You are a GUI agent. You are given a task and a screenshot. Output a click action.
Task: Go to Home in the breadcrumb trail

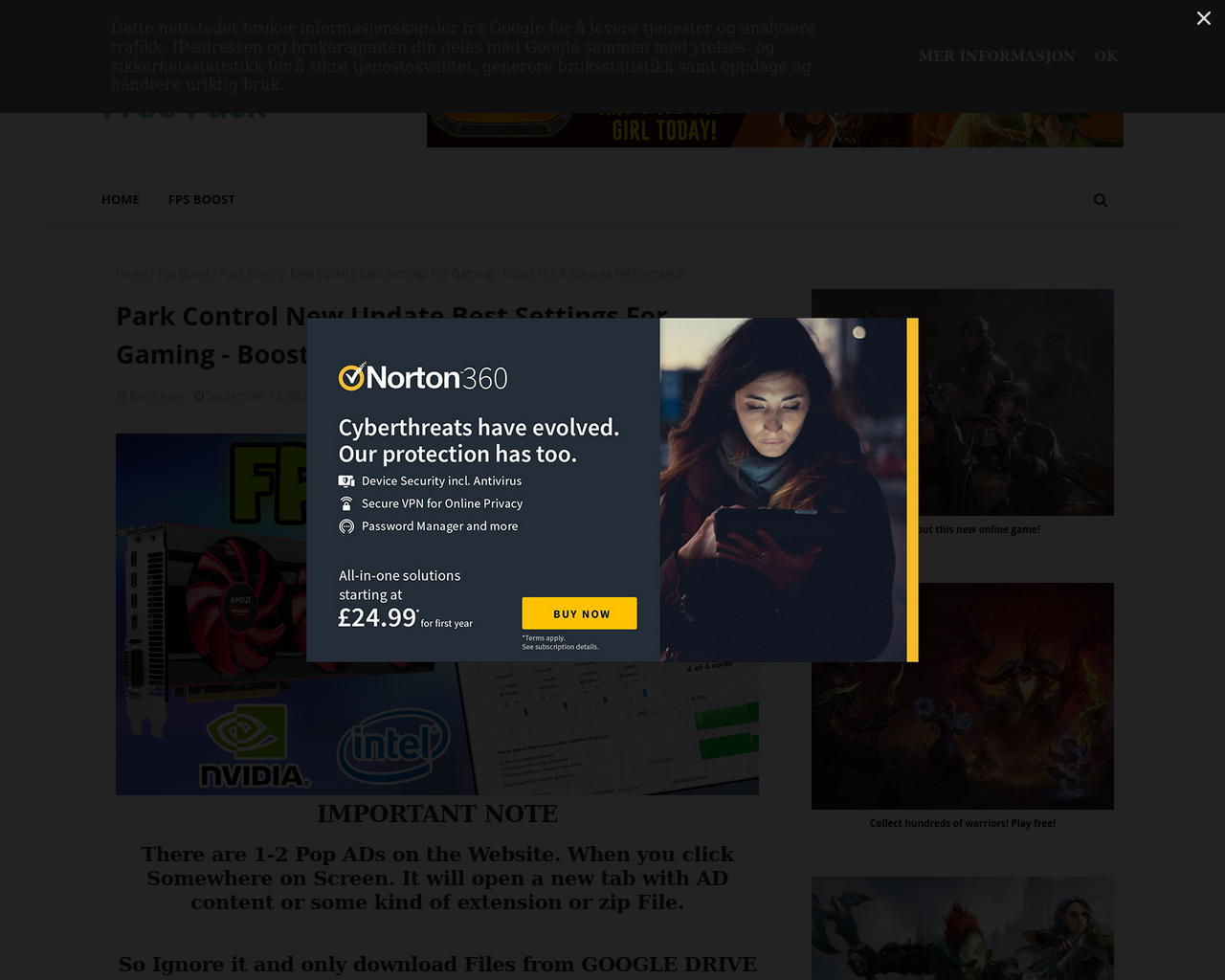coord(132,274)
